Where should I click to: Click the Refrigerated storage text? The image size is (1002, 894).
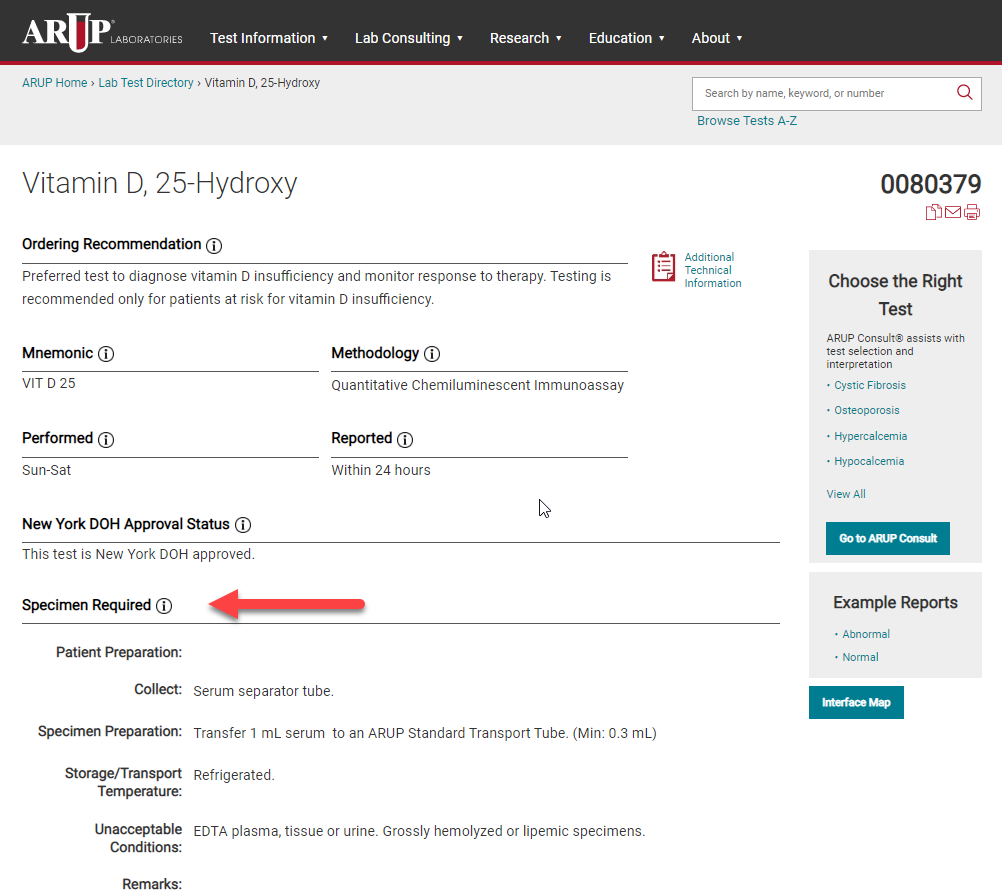click(234, 775)
